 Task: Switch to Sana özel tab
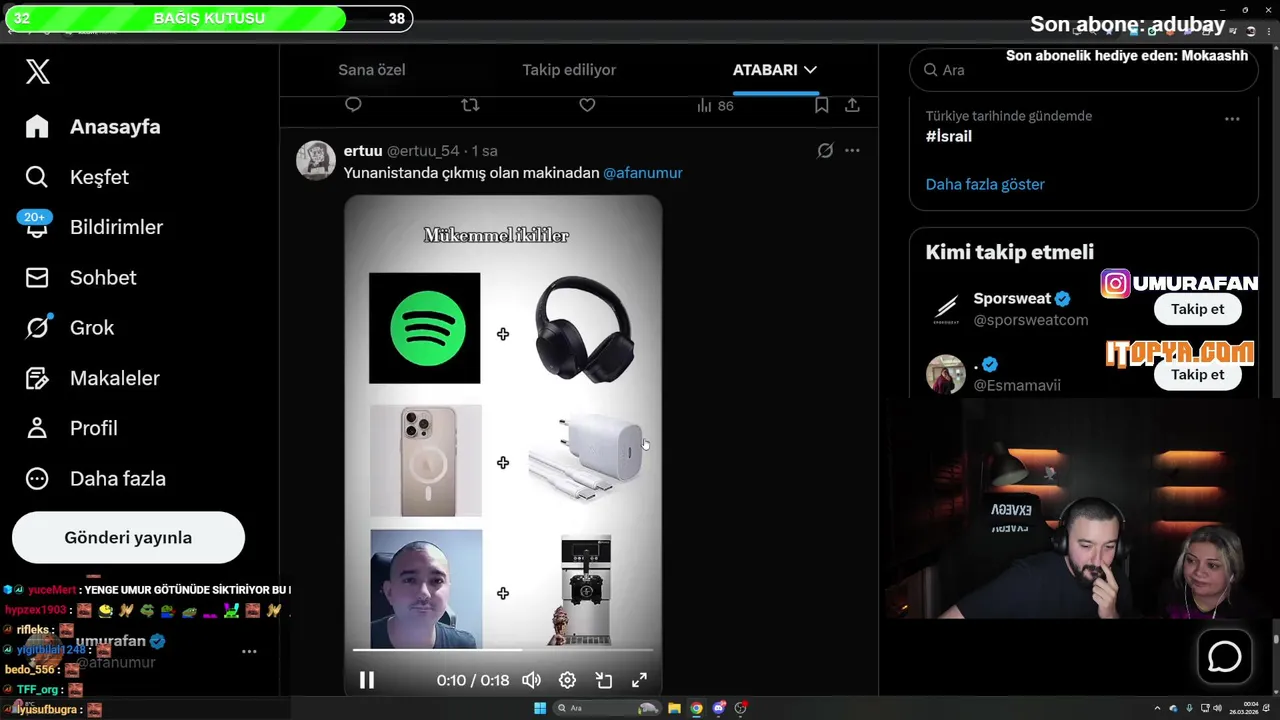tap(372, 70)
